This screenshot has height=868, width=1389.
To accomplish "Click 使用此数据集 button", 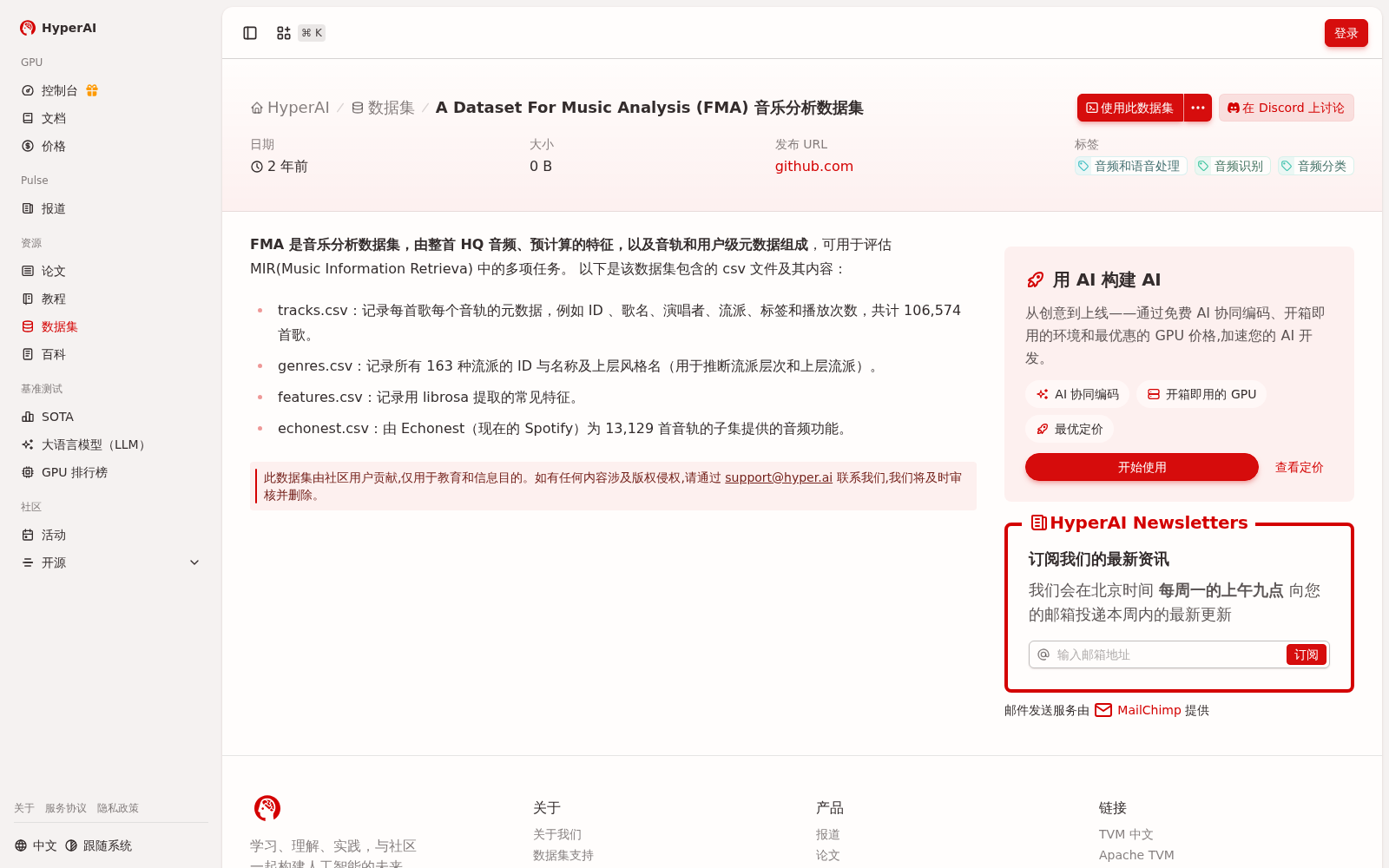I will 1130,108.
